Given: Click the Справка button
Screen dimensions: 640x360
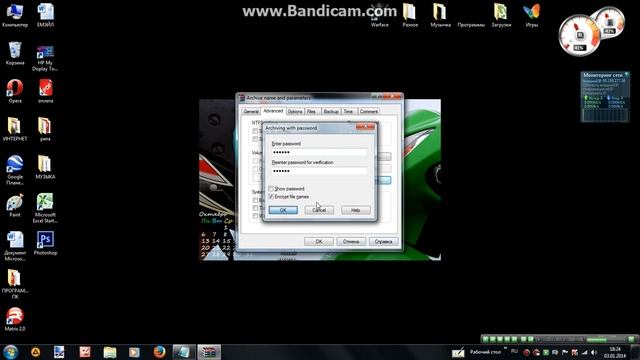Looking at the screenshot, I should pos(383,242).
